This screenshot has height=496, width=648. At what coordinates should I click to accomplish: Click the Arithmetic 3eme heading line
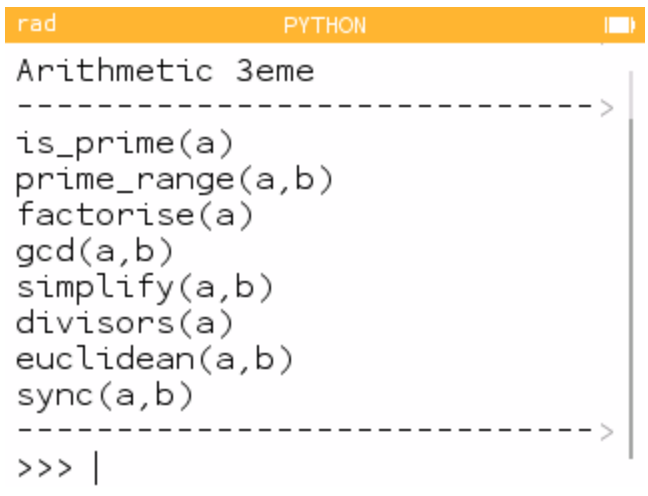(166, 71)
